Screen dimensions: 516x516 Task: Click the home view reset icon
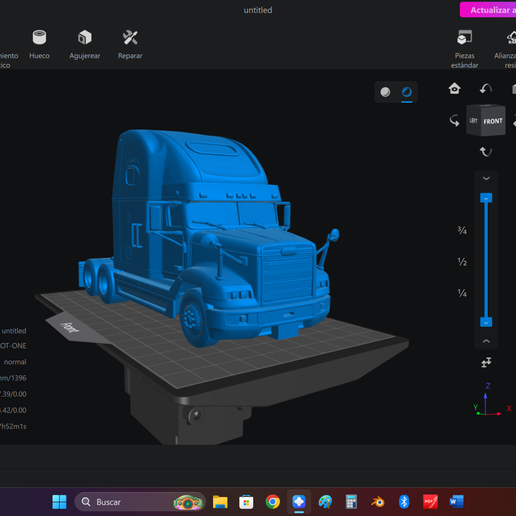[454, 89]
